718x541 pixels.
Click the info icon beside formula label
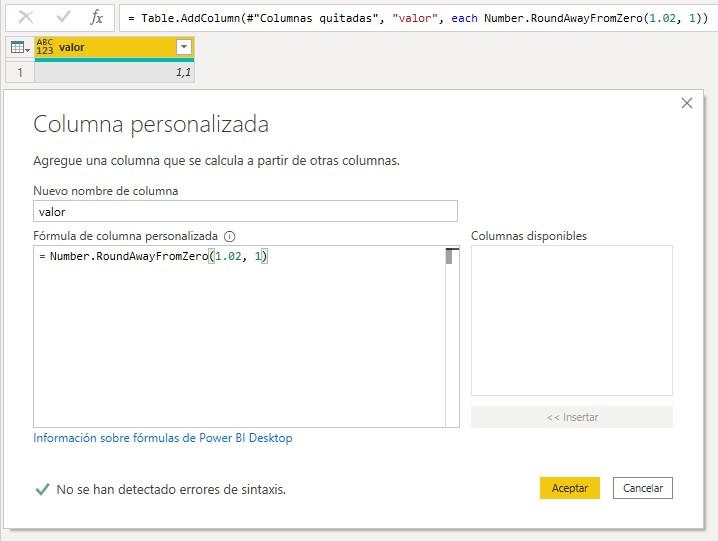click(x=229, y=237)
